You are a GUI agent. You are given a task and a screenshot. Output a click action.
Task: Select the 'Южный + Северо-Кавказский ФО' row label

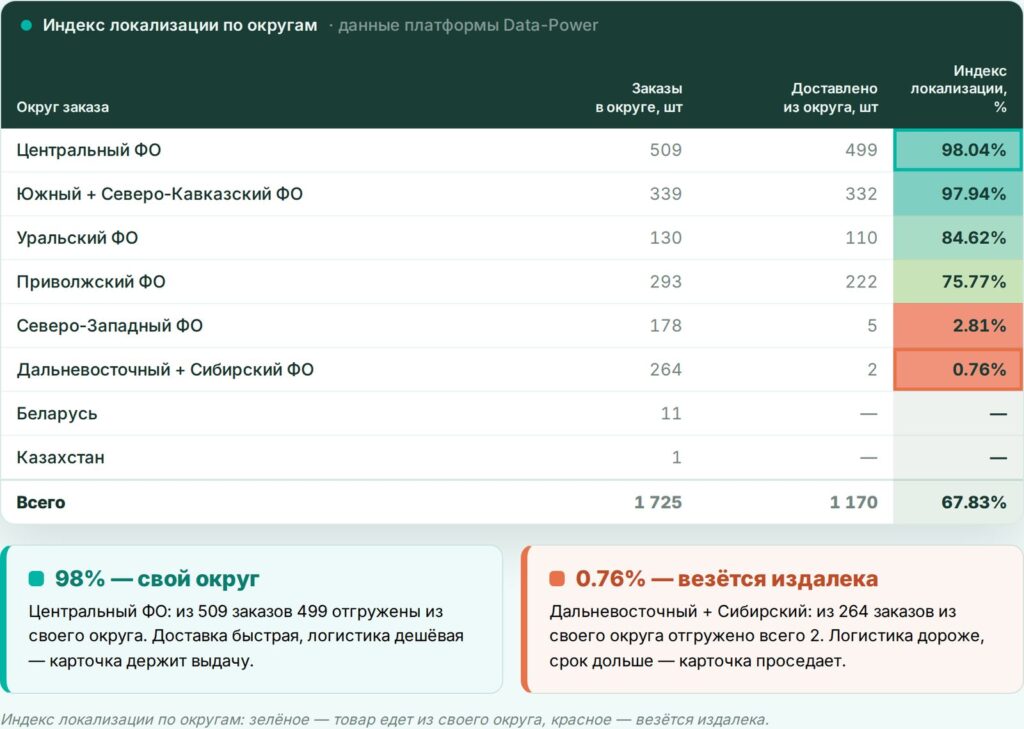(x=159, y=194)
